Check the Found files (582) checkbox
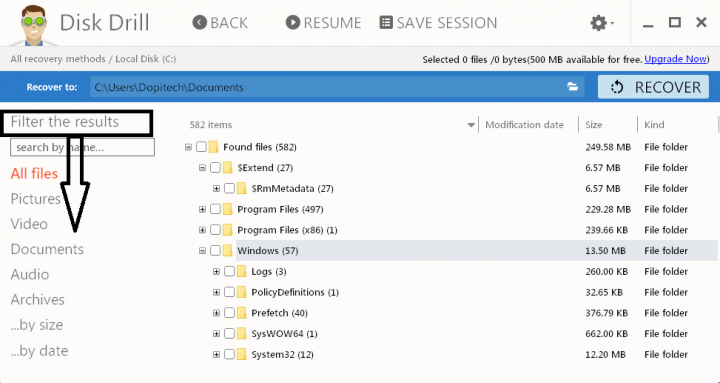 click(x=201, y=147)
